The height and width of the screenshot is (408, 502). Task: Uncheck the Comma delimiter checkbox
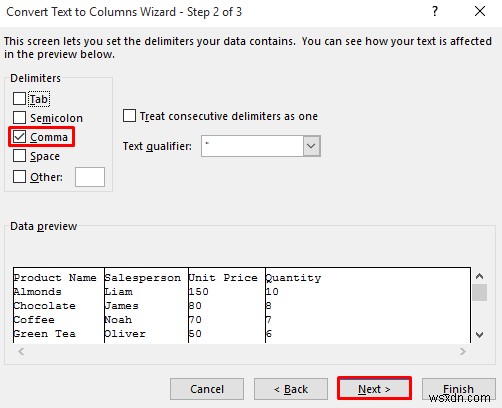pyautogui.click(x=19, y=137)
